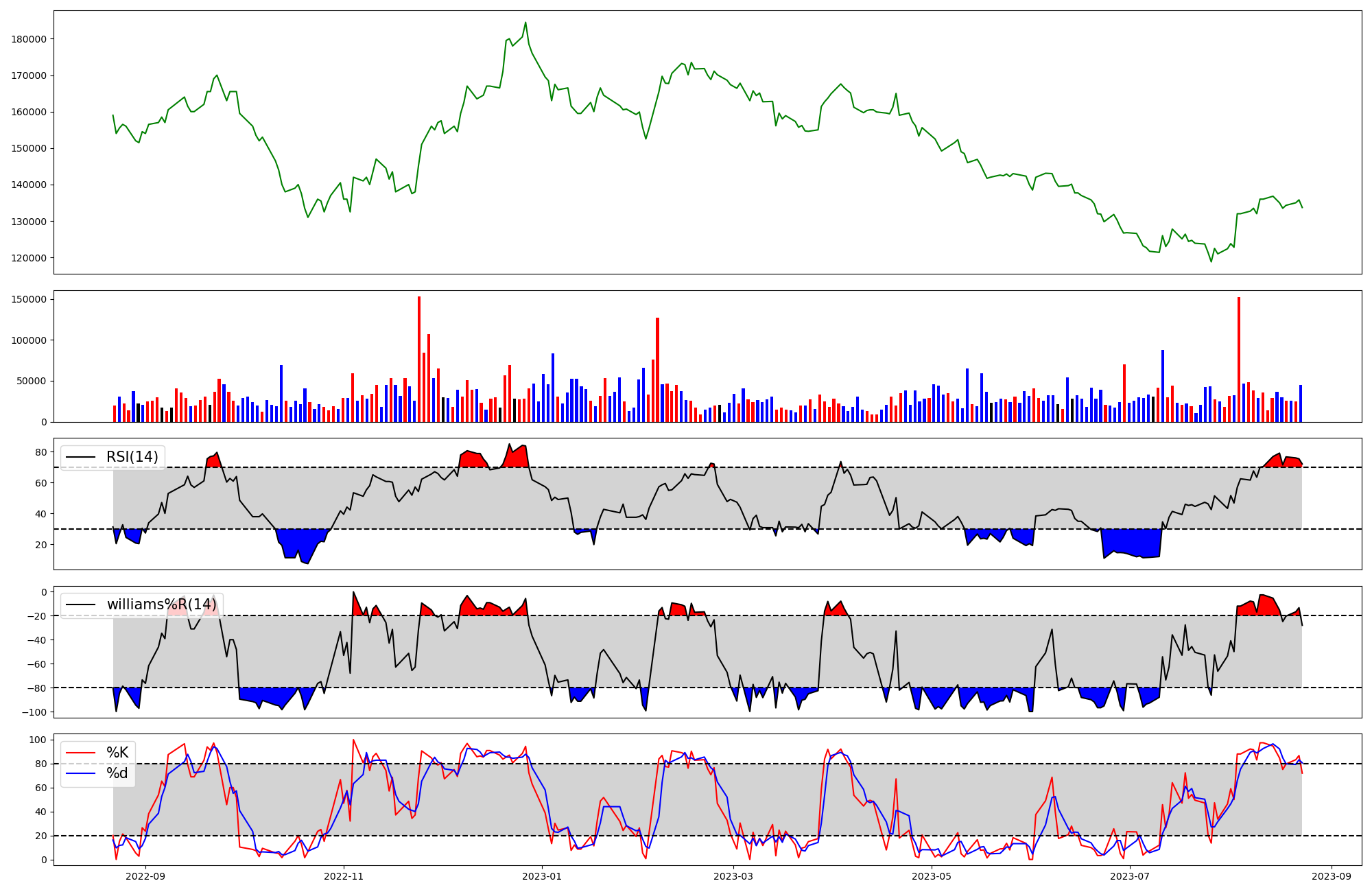Click the RSI(14) legend label

[x=132, y=457]
